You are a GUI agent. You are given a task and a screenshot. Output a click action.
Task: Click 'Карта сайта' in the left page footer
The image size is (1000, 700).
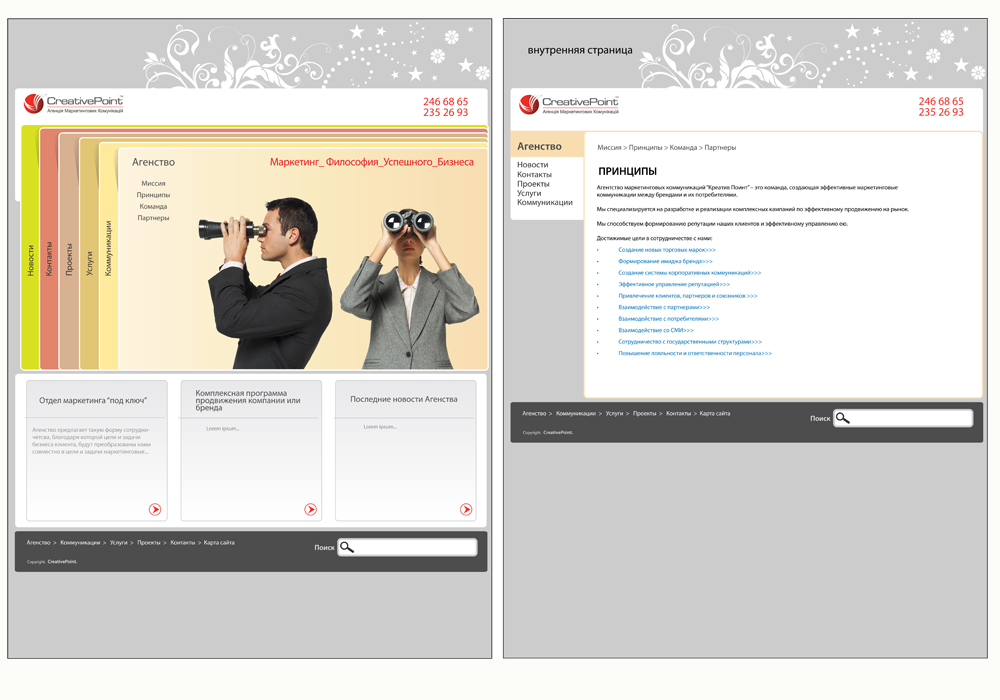coord(219,543)
